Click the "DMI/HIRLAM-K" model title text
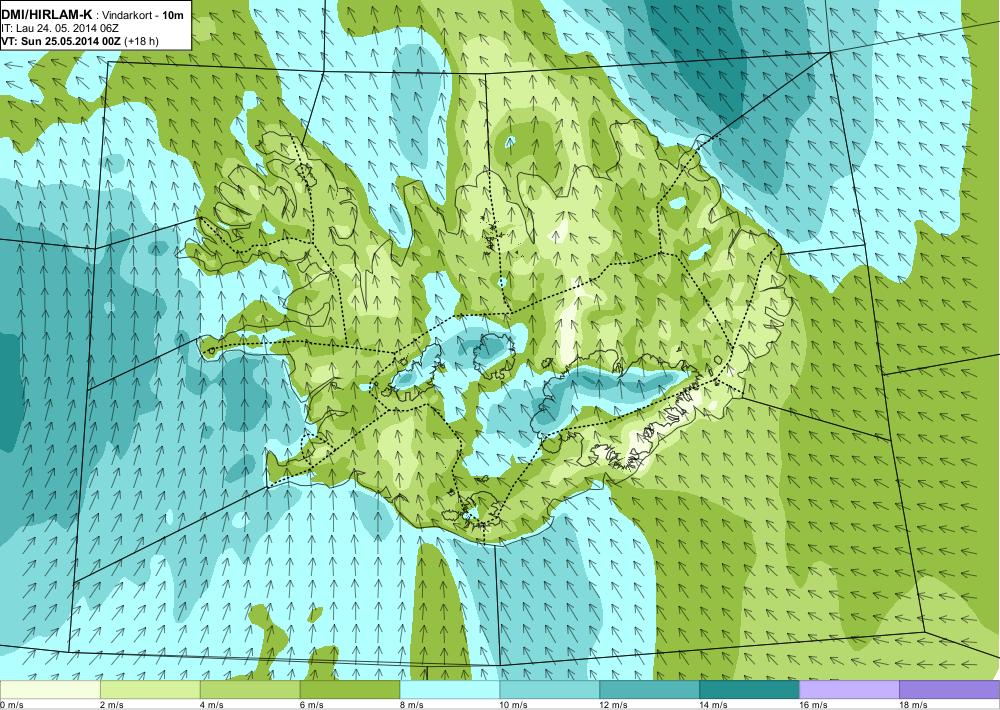 47,13
